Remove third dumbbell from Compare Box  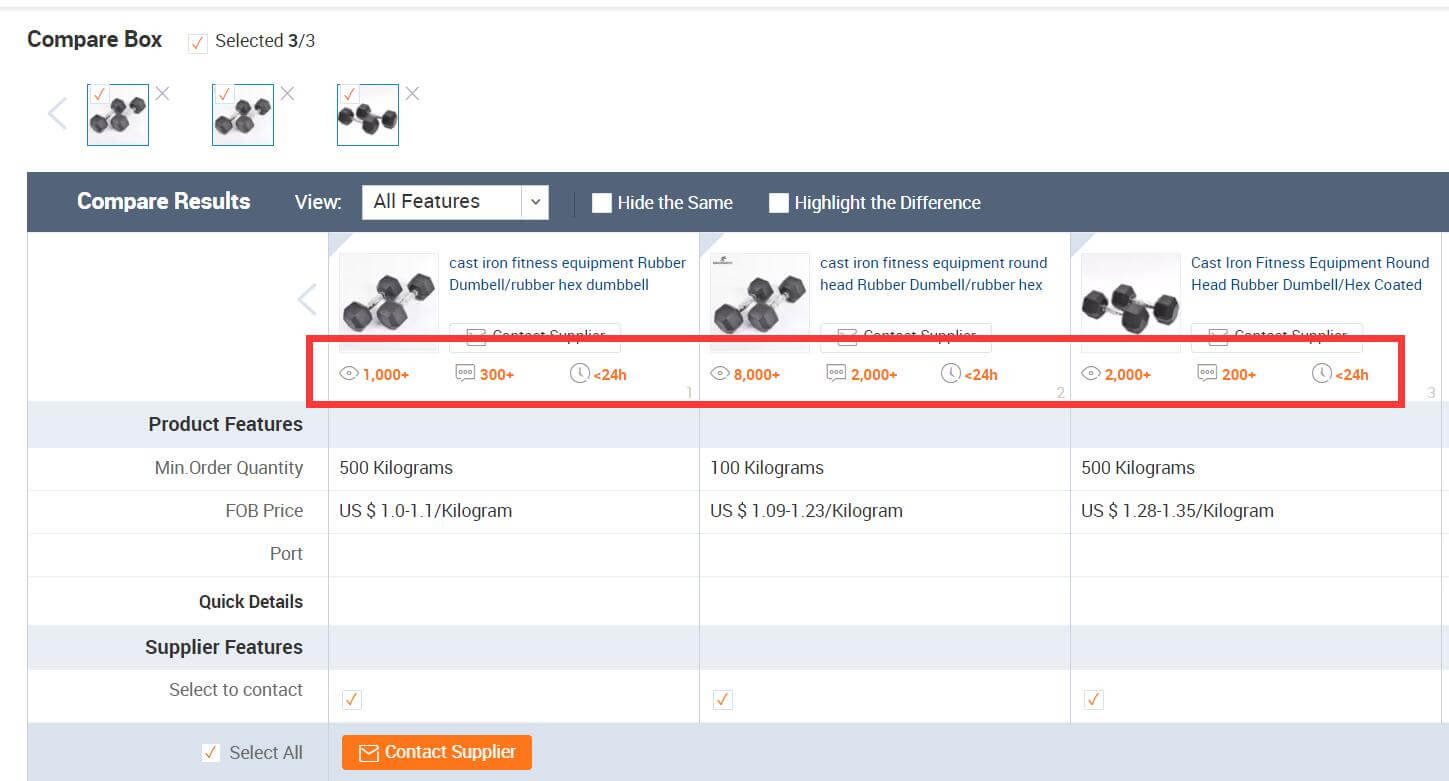(412, 94)
